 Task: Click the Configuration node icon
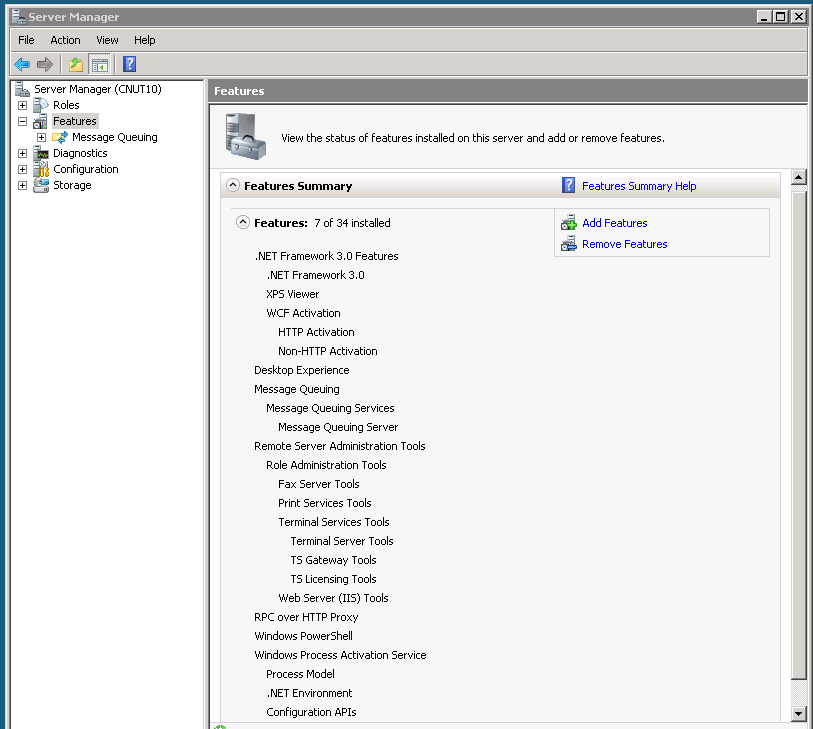41,170
